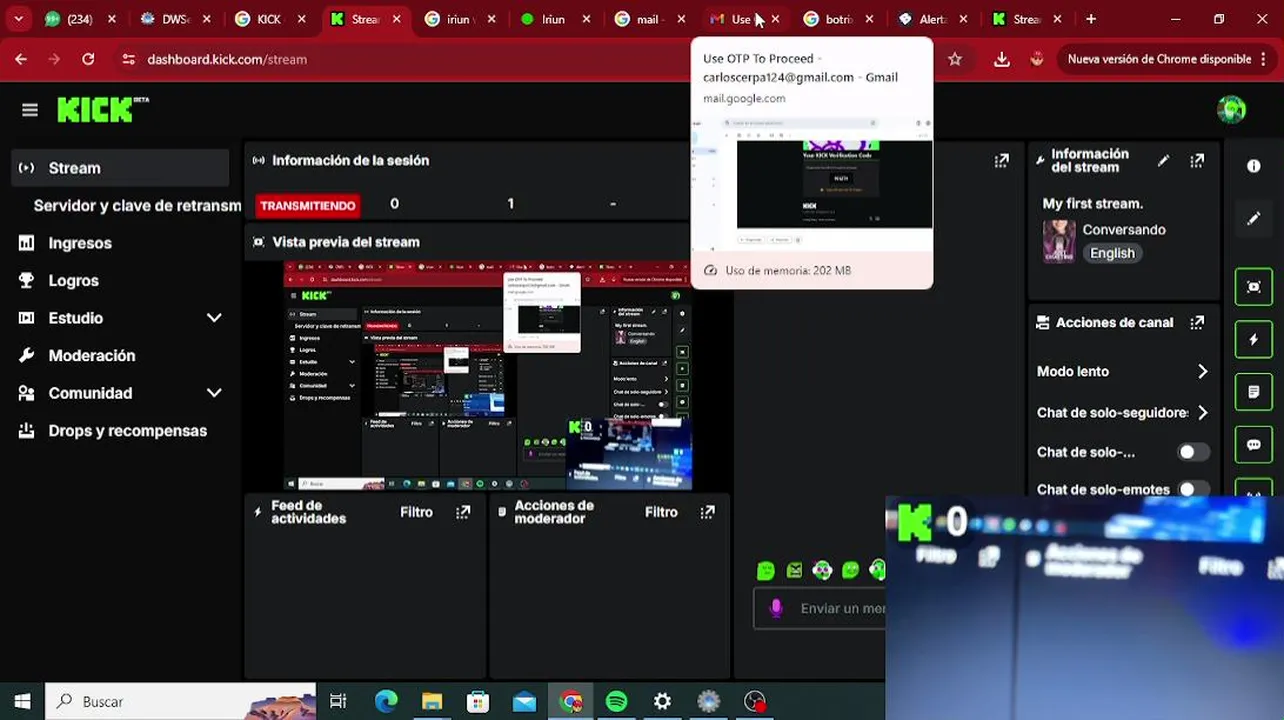Click the address bar URL

coord(227,59)
